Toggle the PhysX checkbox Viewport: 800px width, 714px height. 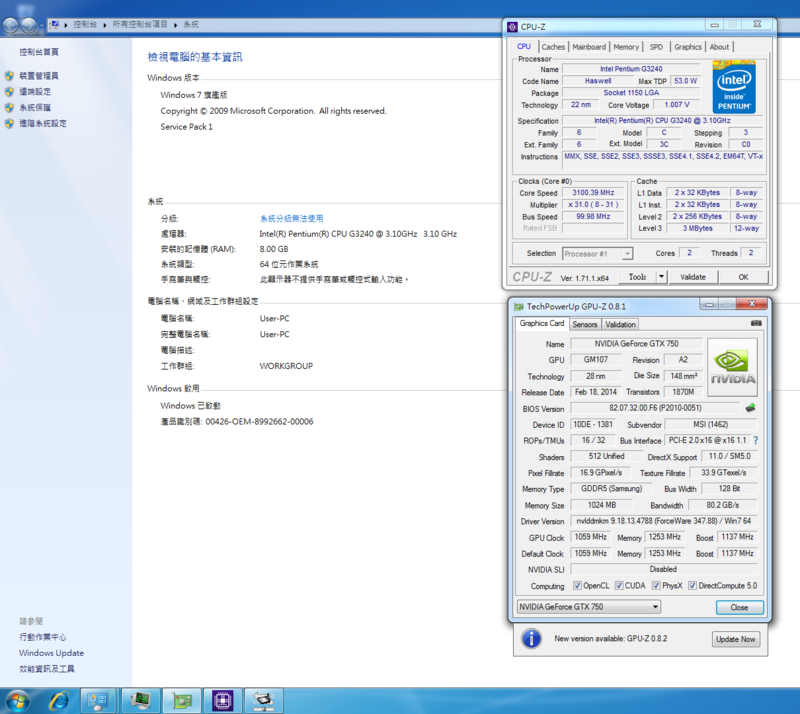[656, 585]
